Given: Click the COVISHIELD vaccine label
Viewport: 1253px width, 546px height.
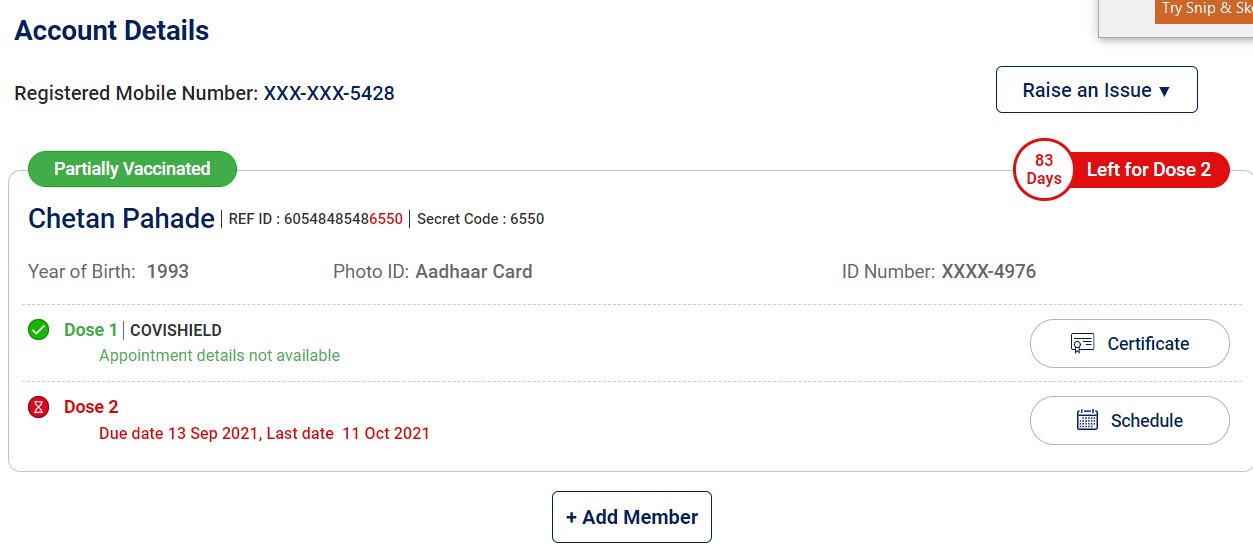Looking at the screenshot, I should (176, 330).
